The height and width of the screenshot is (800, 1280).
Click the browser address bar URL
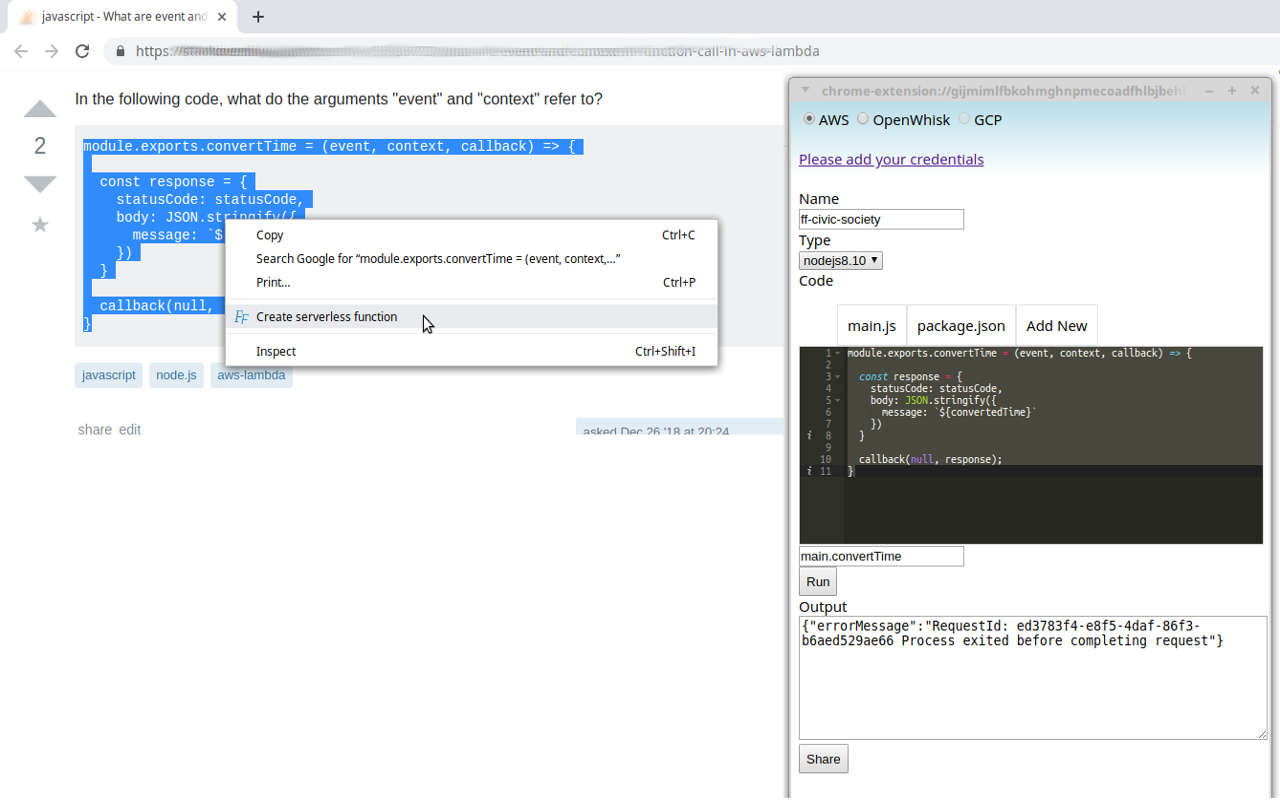tap(478, 51)
